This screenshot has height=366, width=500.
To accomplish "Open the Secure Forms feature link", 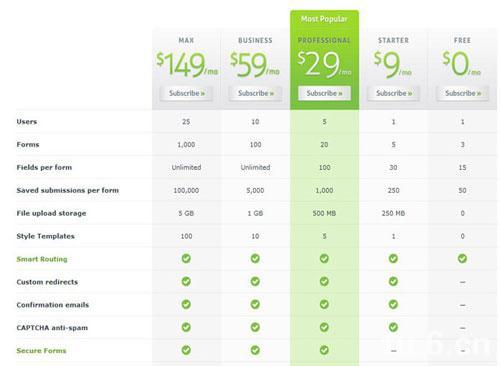I will (x=41, y=351).
